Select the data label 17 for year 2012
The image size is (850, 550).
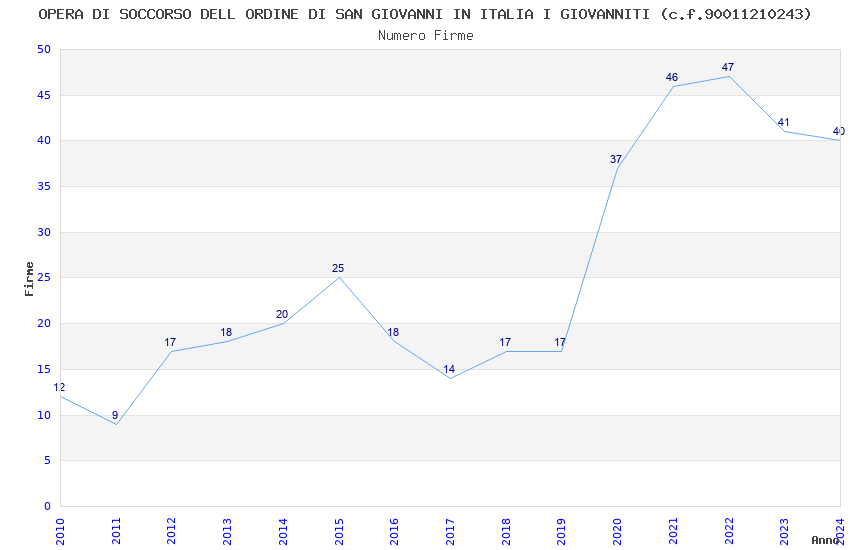click(170, 342)
